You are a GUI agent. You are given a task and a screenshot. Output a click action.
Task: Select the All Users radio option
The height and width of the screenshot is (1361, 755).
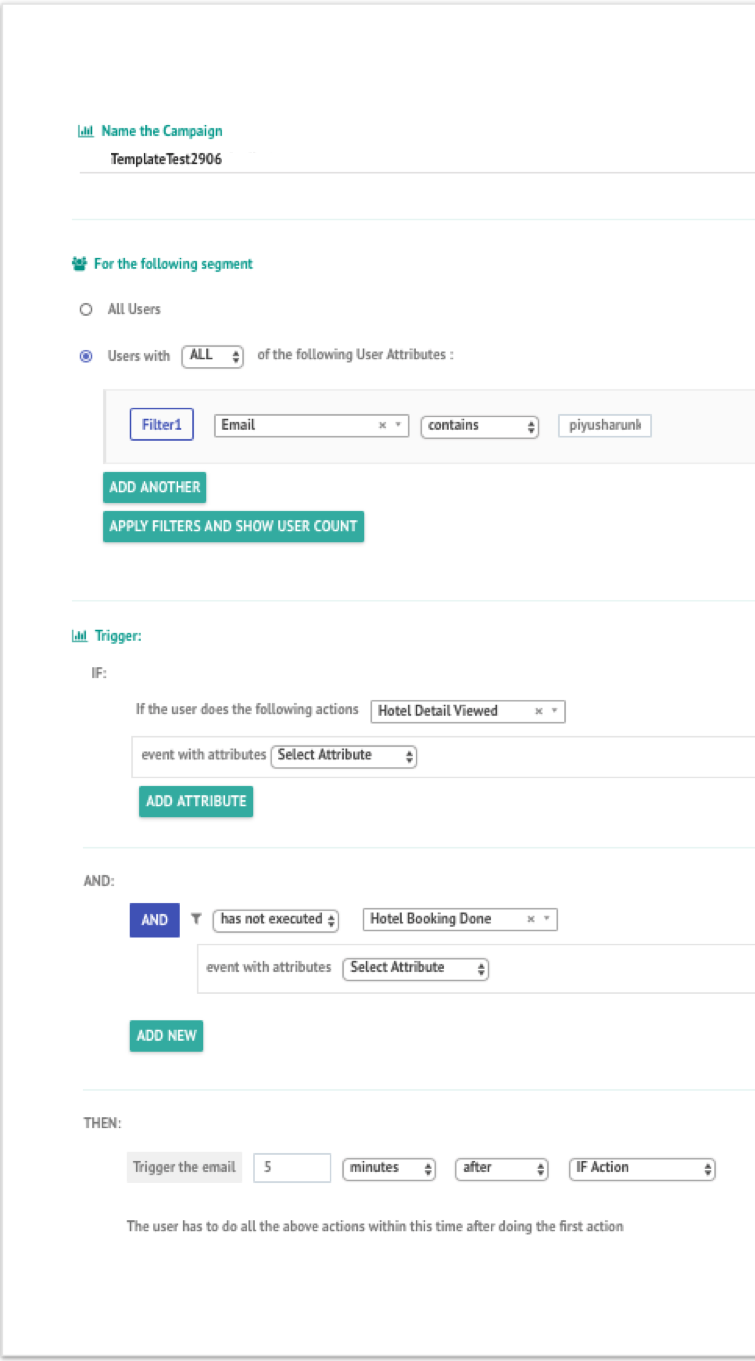pyautogui.click(x=86, y=310)
